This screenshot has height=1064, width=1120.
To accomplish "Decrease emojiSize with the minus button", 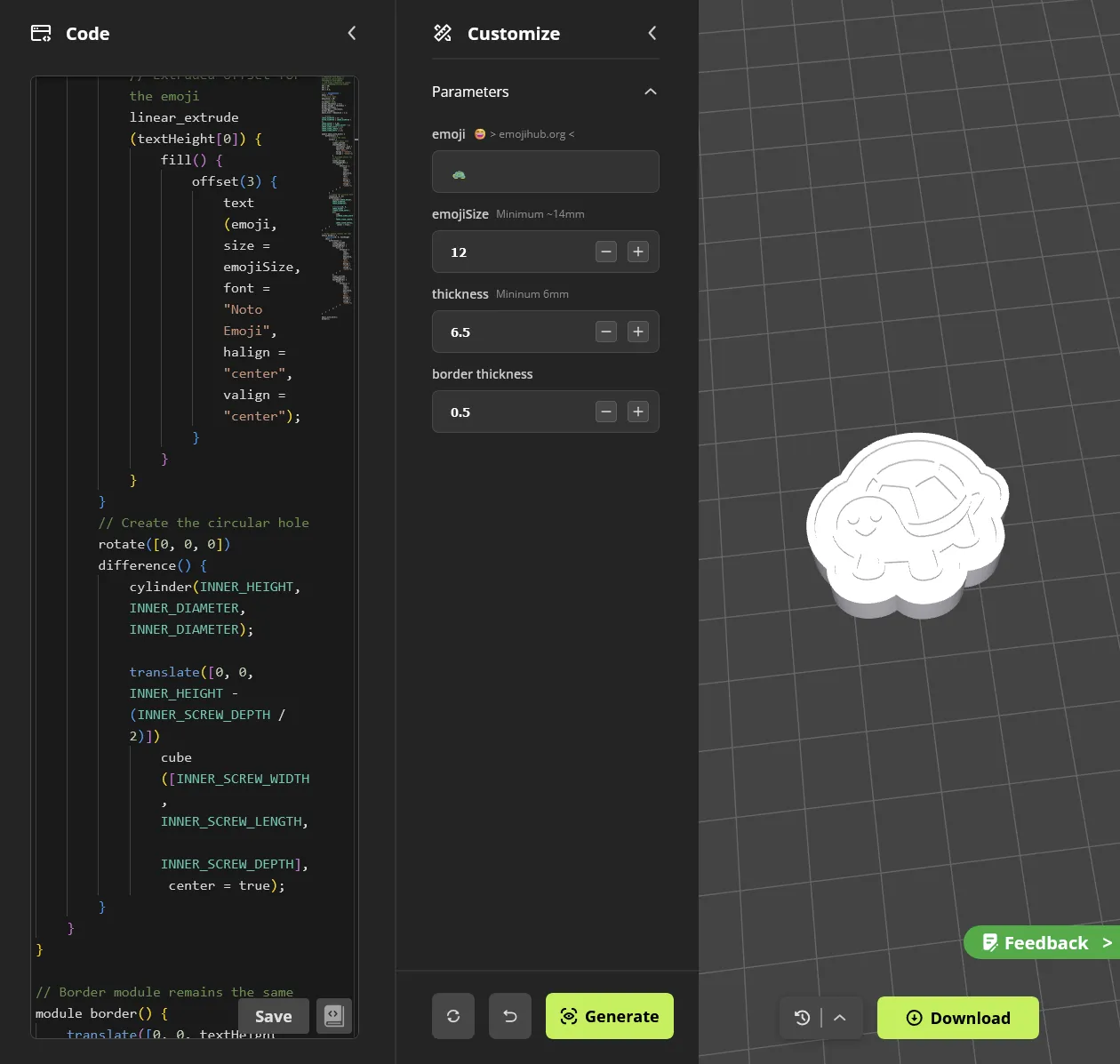I will pos(606,252).
